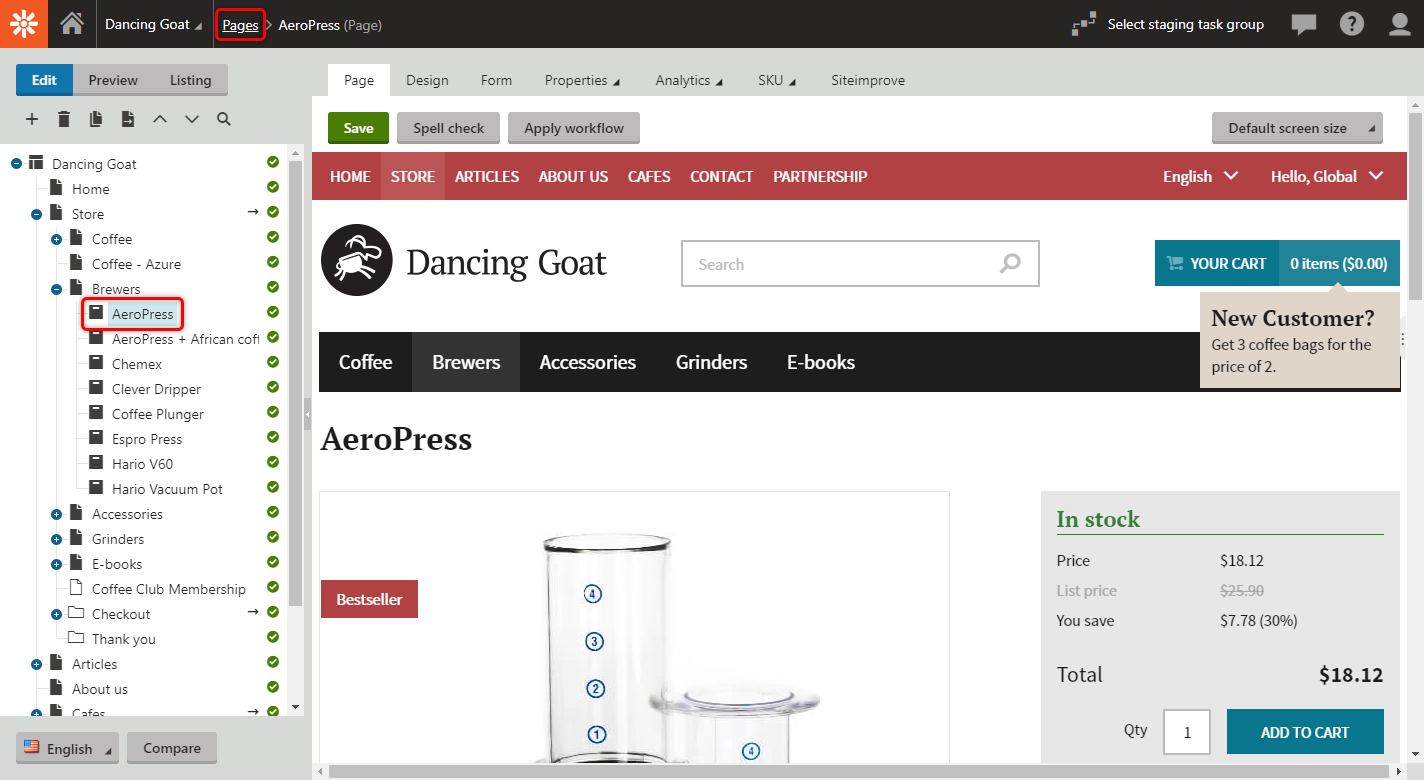Click the site Search input field
Viewport: 1424px width, 780px height.
point(860,264)
